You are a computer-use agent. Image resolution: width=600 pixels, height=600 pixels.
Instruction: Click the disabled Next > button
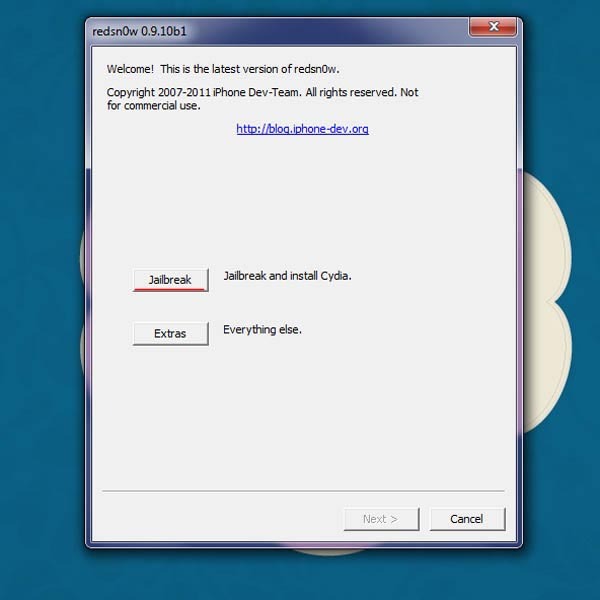(382, 519)
